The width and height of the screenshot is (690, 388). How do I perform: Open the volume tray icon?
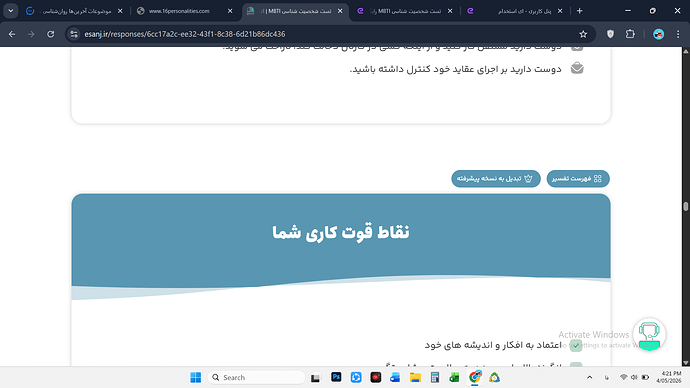634,377
